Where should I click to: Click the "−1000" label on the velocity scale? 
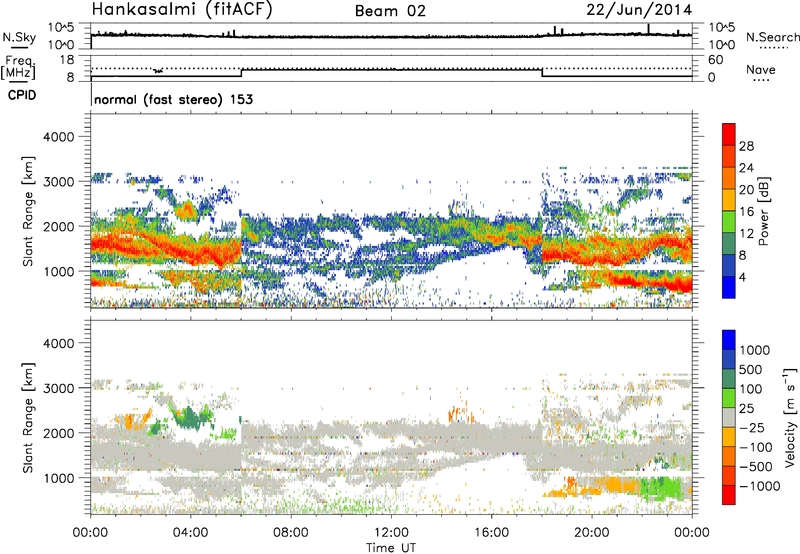[759, 486]
